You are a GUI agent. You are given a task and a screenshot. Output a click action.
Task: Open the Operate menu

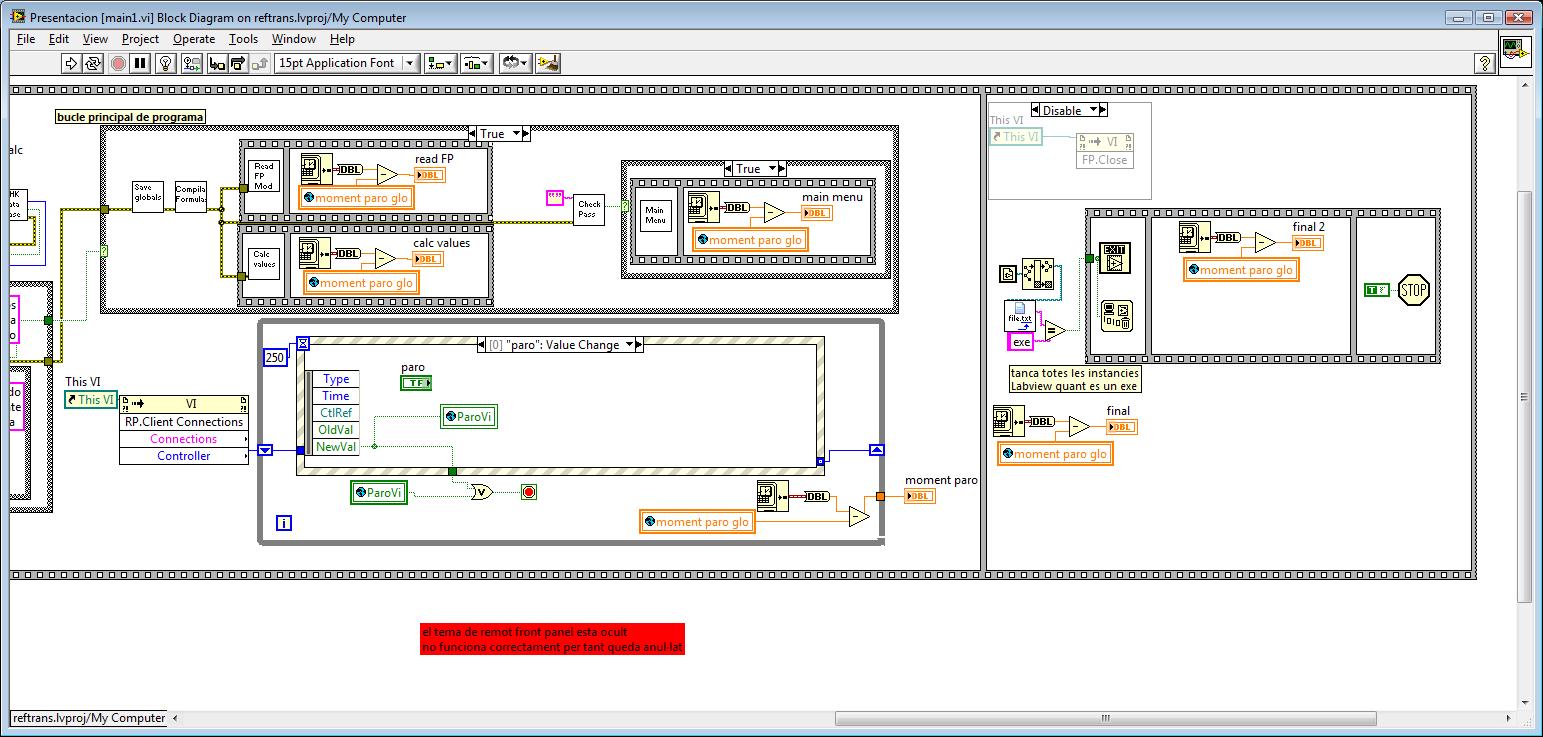tap(194, 39)
